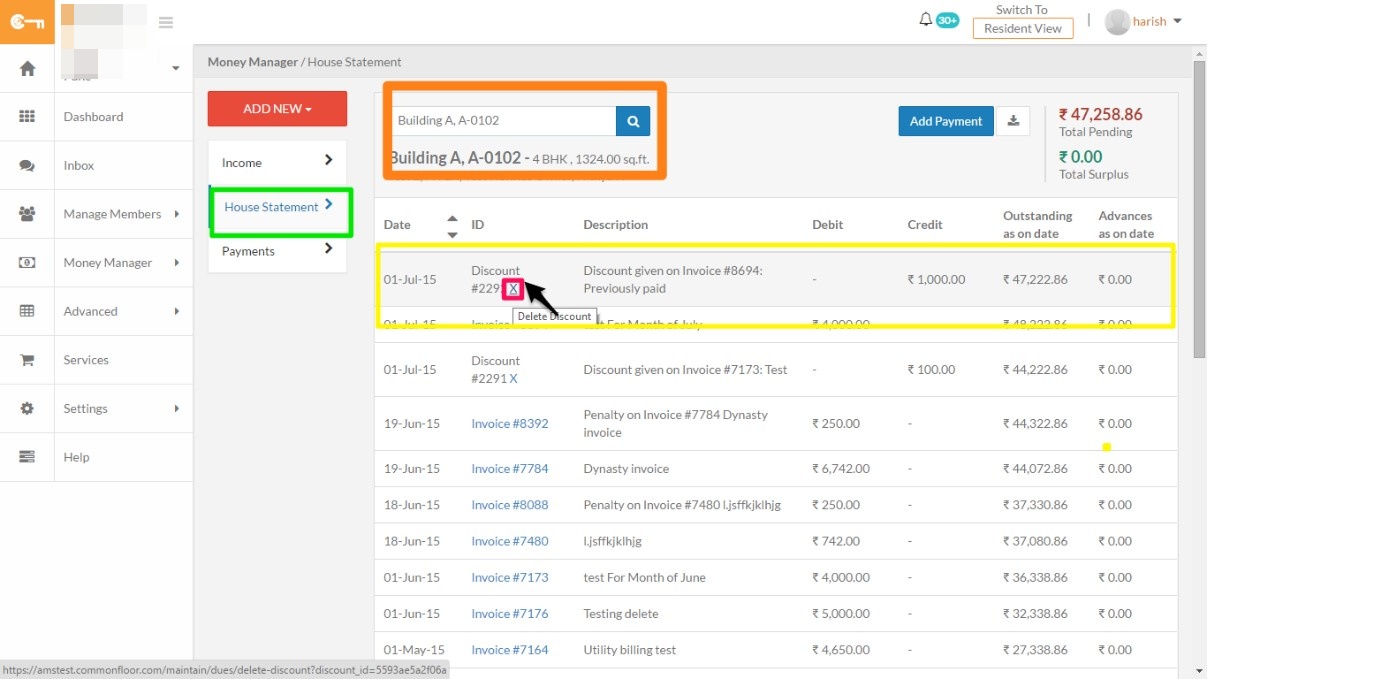Click the Services shopping cart icon
Screen dimensions: 1374x679
coord(27,360)
